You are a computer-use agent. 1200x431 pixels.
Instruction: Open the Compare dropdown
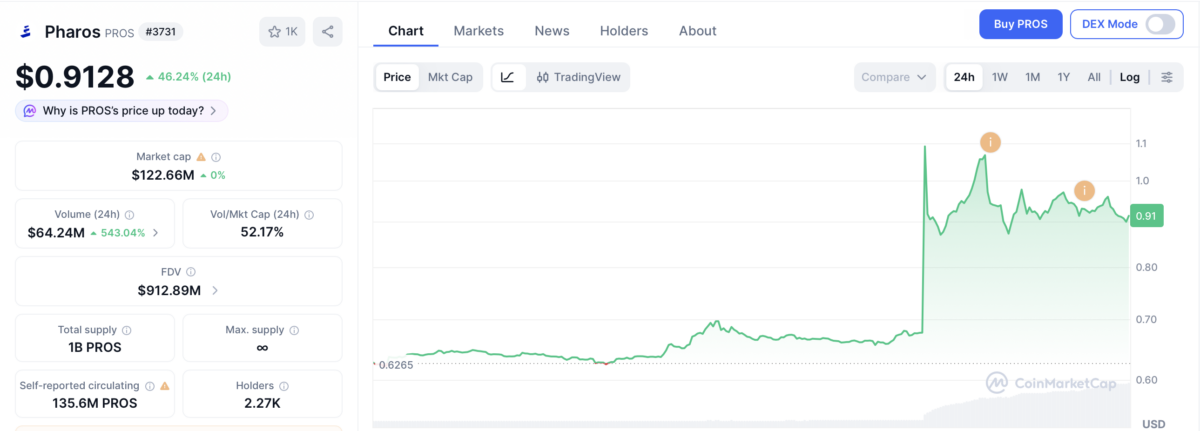[895, 77]
